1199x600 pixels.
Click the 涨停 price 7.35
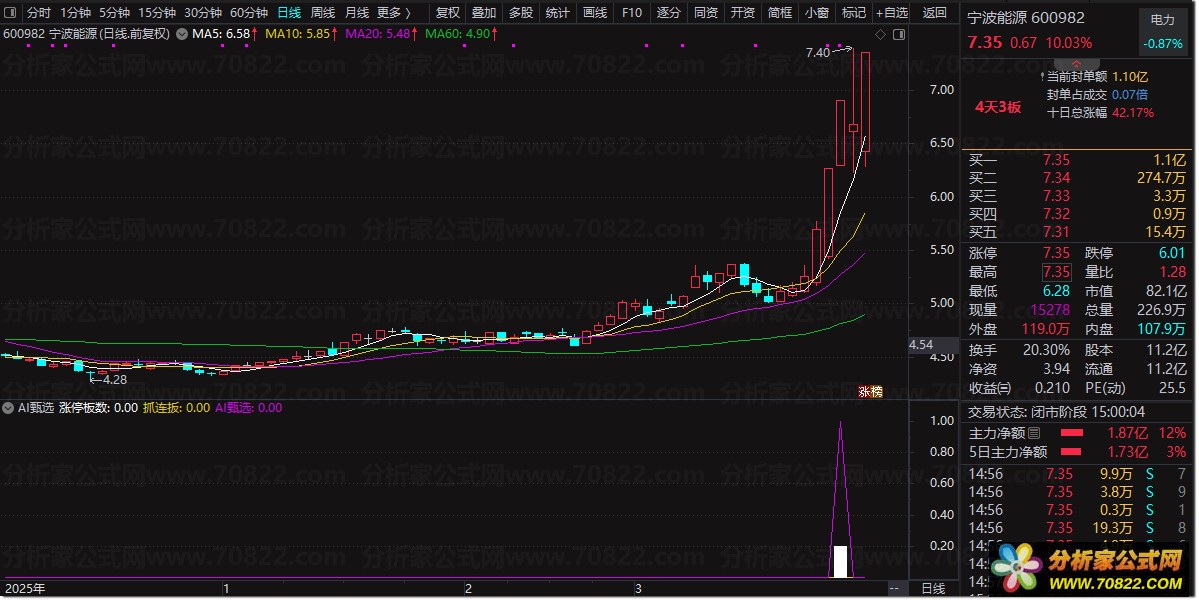tap(1056, 253)
